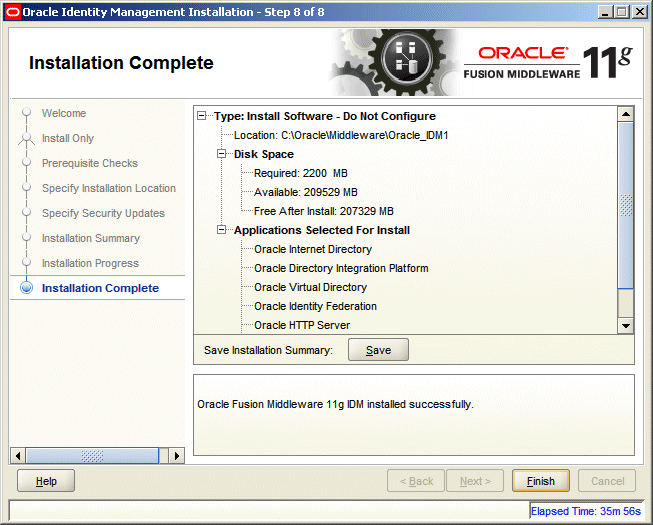Select Specify Installation Location step
The width and height of the screenshot is (653, 525).
pos(109,188)
